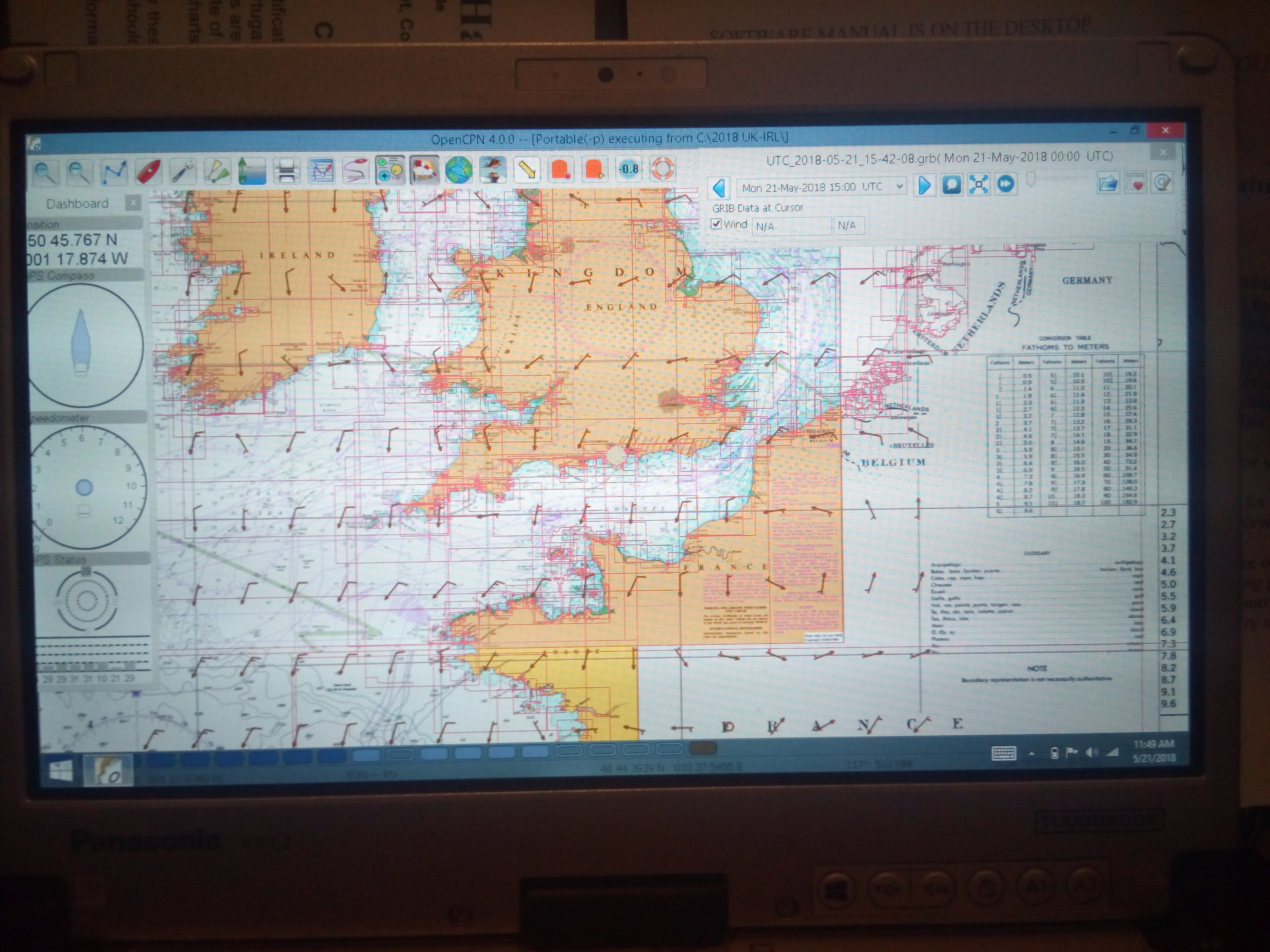This screenshot has height=952, width=1270.
Task: Click the battery tray icon
Action: (x=1054, y=753)
